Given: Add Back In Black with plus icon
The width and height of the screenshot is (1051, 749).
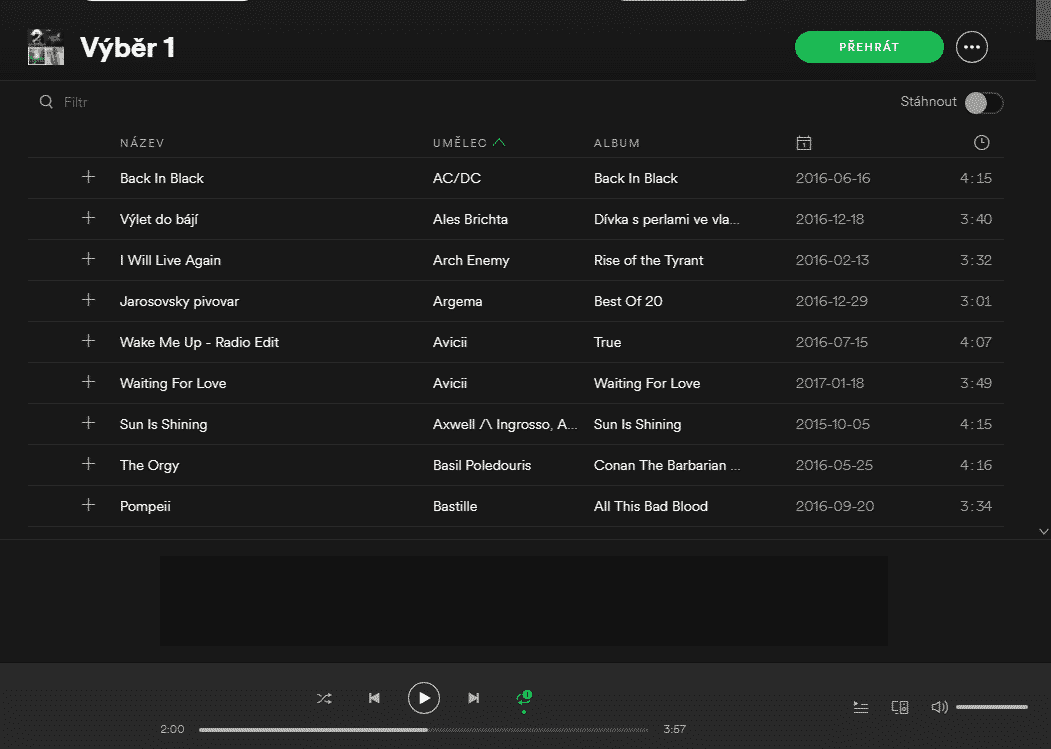Looking at the screenshot, I should 88,177.
